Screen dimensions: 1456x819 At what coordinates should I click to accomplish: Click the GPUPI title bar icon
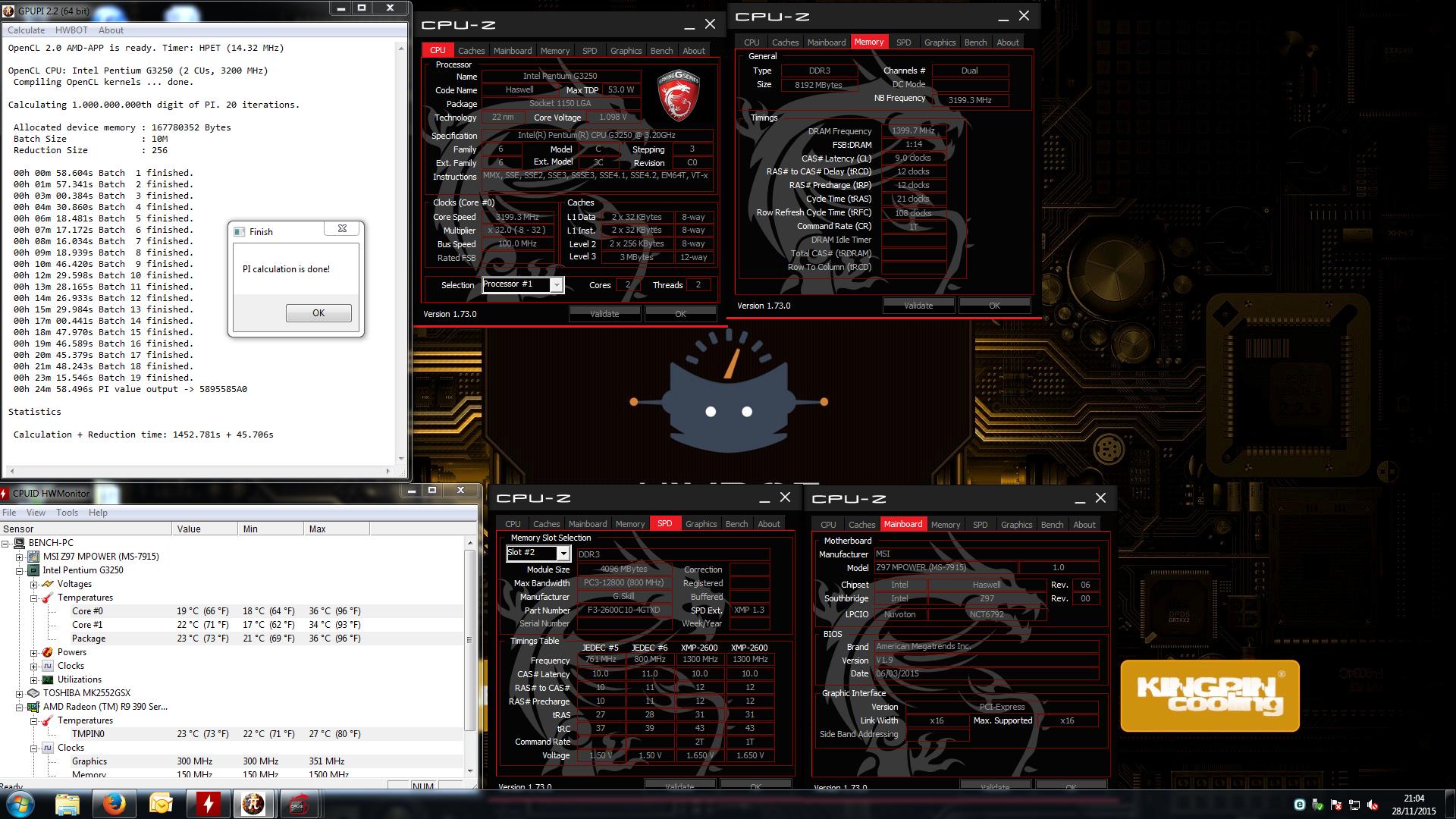click(x=10, y=11)
